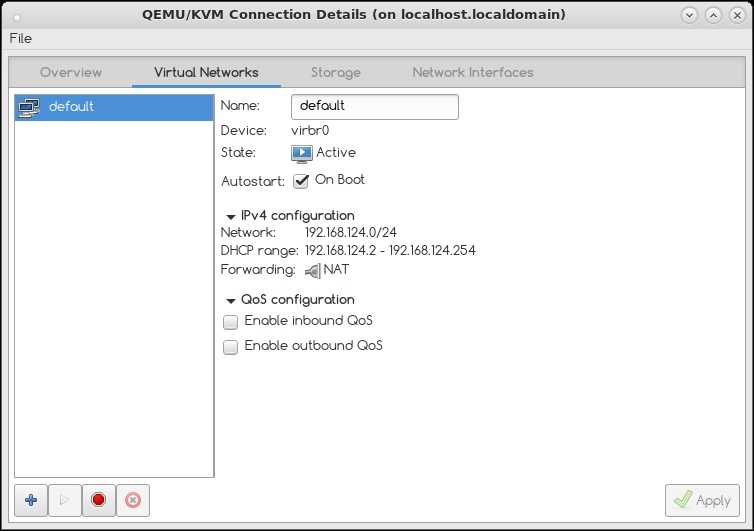
Task: Go to Network Interfaces tab
Action: [x=473, y=72]
